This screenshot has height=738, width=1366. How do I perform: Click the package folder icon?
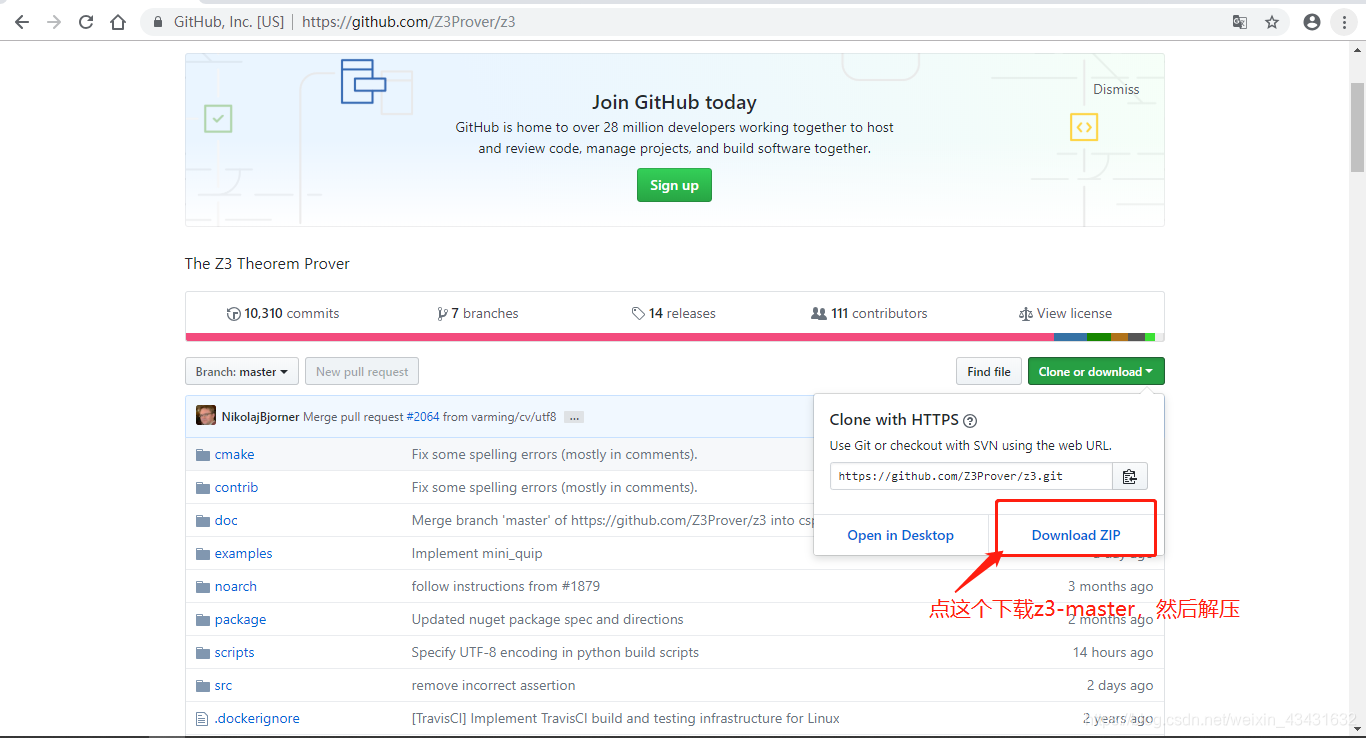point(203,619)
